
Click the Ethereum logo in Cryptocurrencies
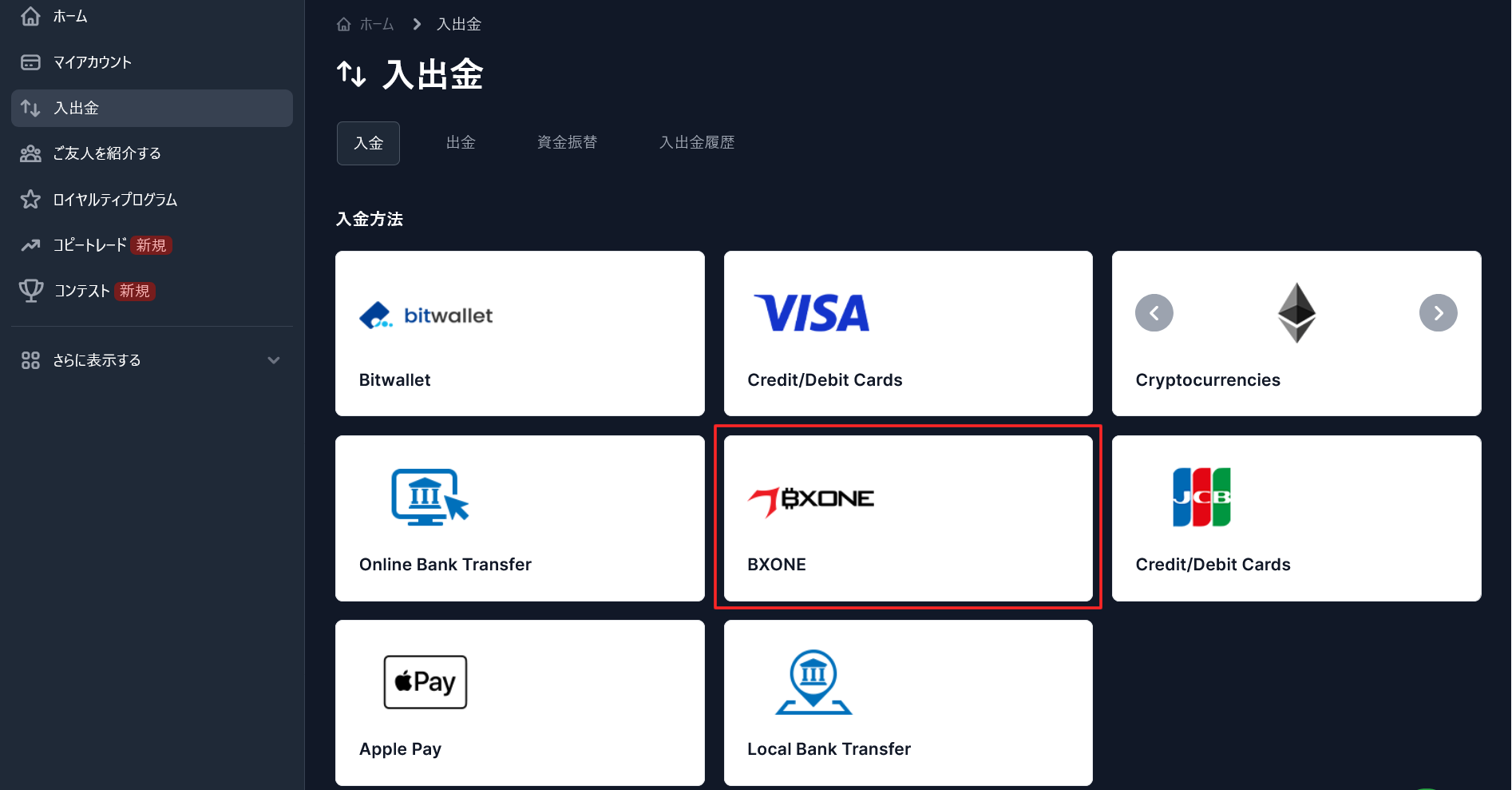pos(1296,312)
